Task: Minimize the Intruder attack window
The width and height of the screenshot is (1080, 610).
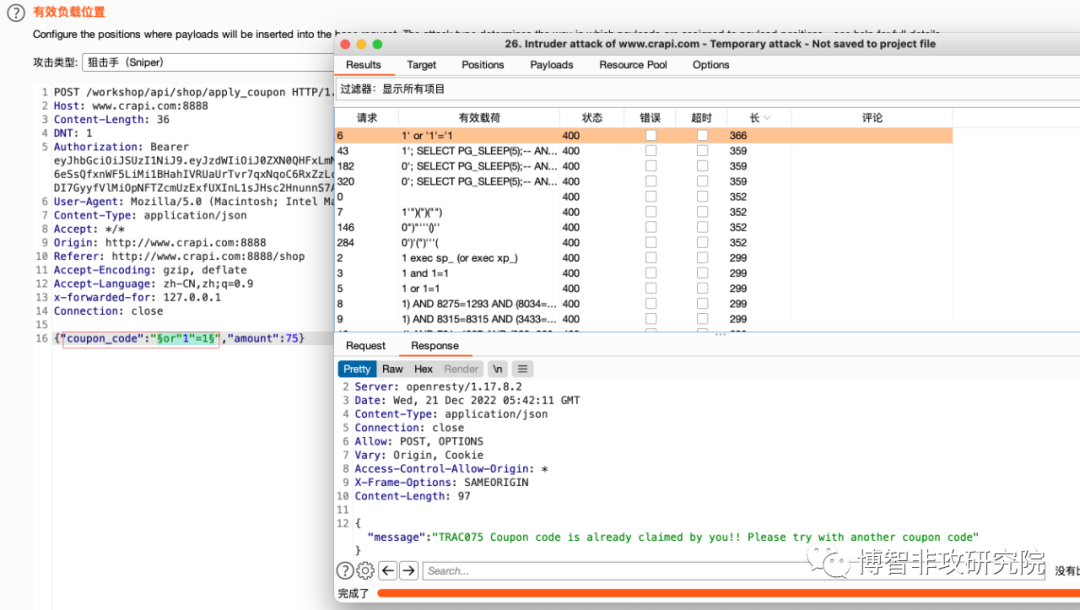Action: [361, 44]
